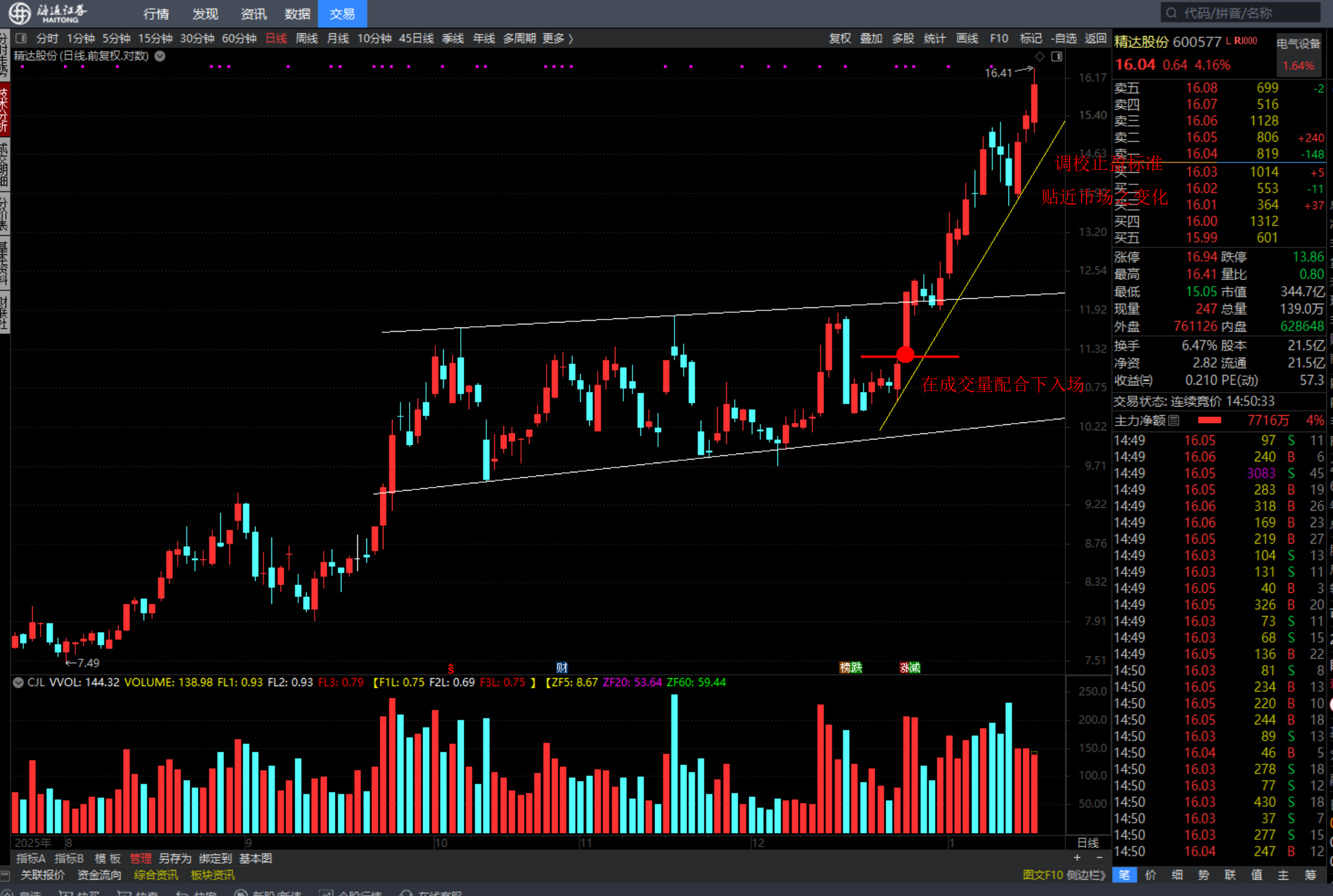
Task: Click the 复权 button in chart toolbar
Action: (840, 38)
